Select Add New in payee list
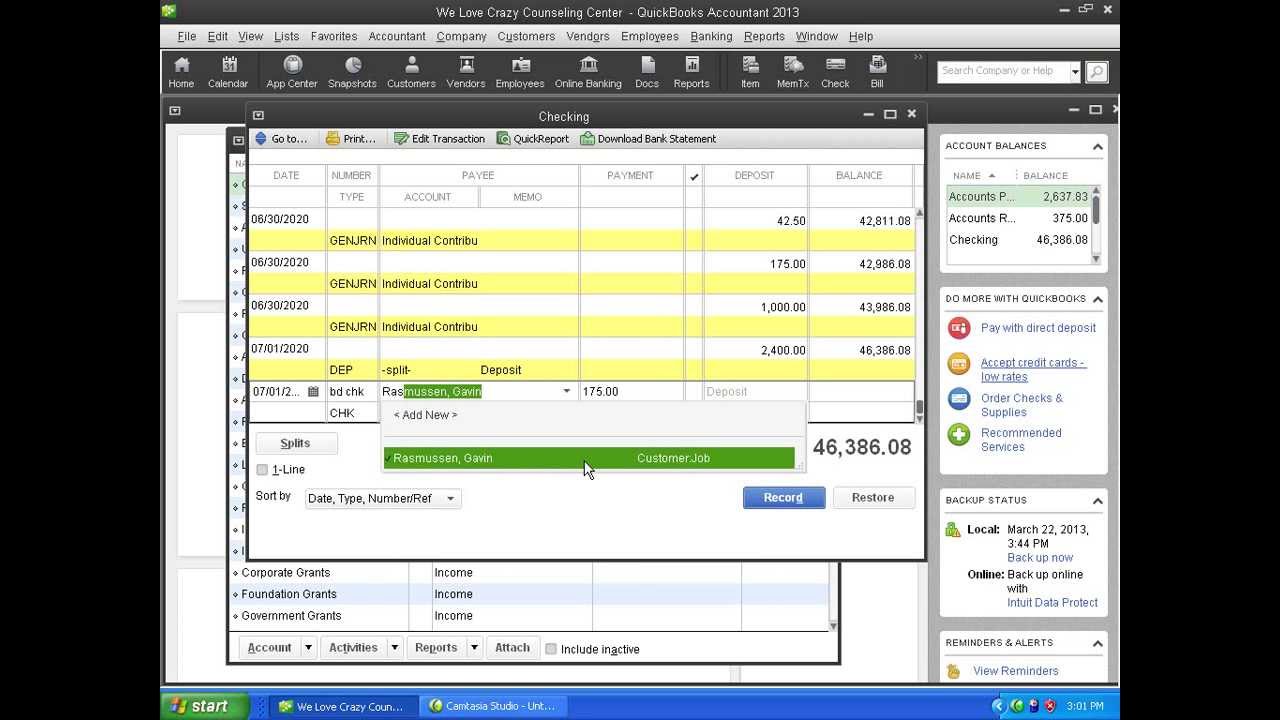Image resolution: width=1280 pixels, height=720 pixels. pos(425,415)
